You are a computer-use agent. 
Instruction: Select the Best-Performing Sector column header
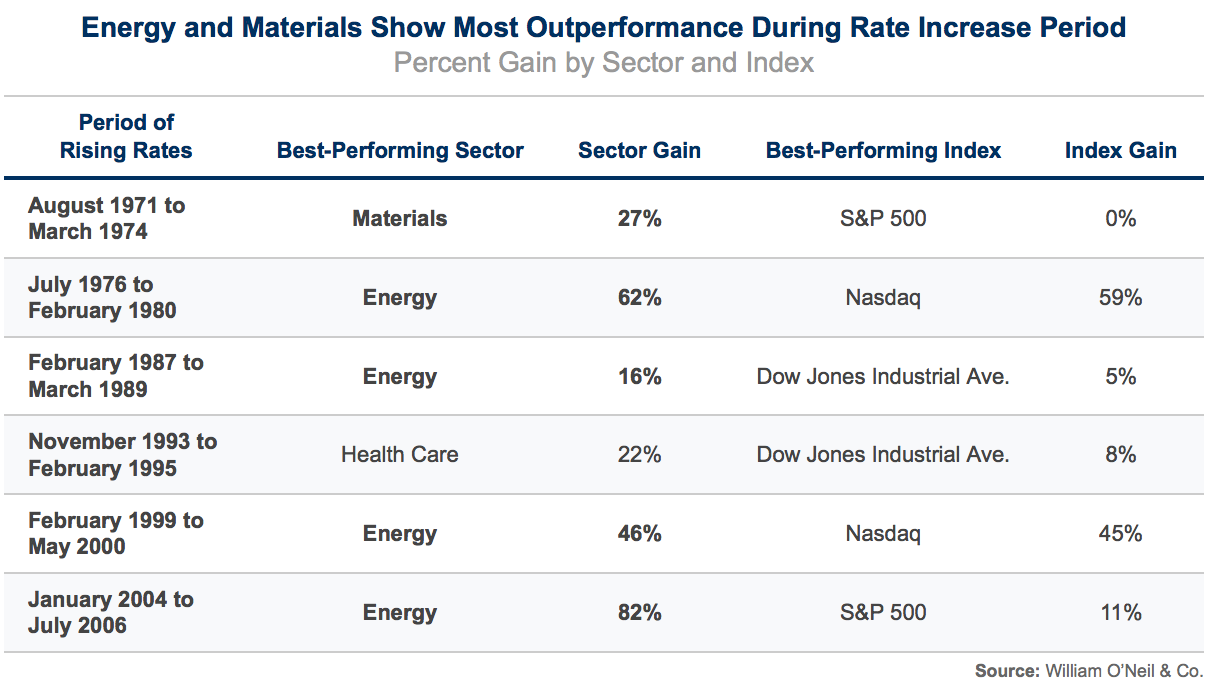pos(400,151)
